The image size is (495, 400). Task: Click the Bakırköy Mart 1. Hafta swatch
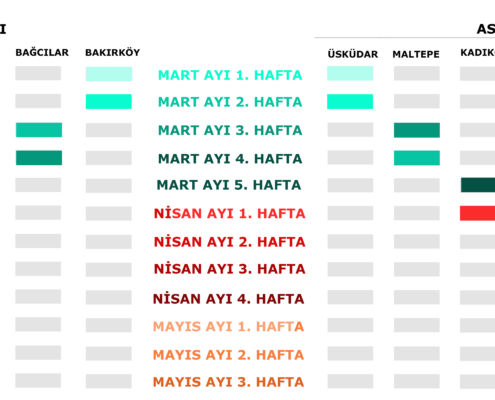(x=109, y=74)
